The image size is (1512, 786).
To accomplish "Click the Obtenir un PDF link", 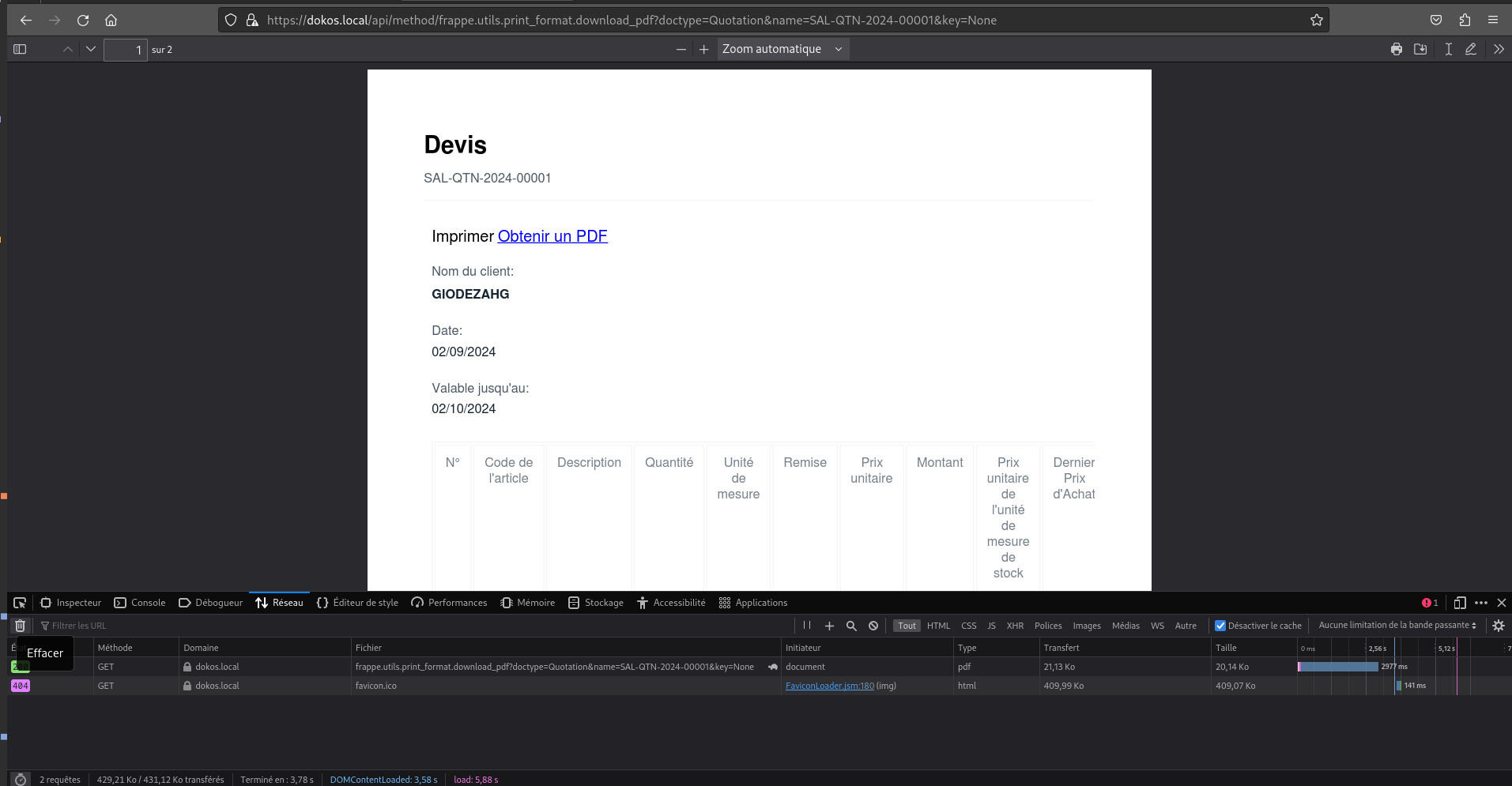I will [552, 236].
